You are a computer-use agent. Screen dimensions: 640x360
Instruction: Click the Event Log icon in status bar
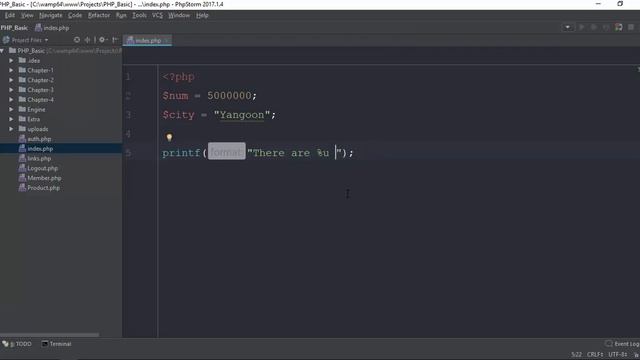(609, 344)
